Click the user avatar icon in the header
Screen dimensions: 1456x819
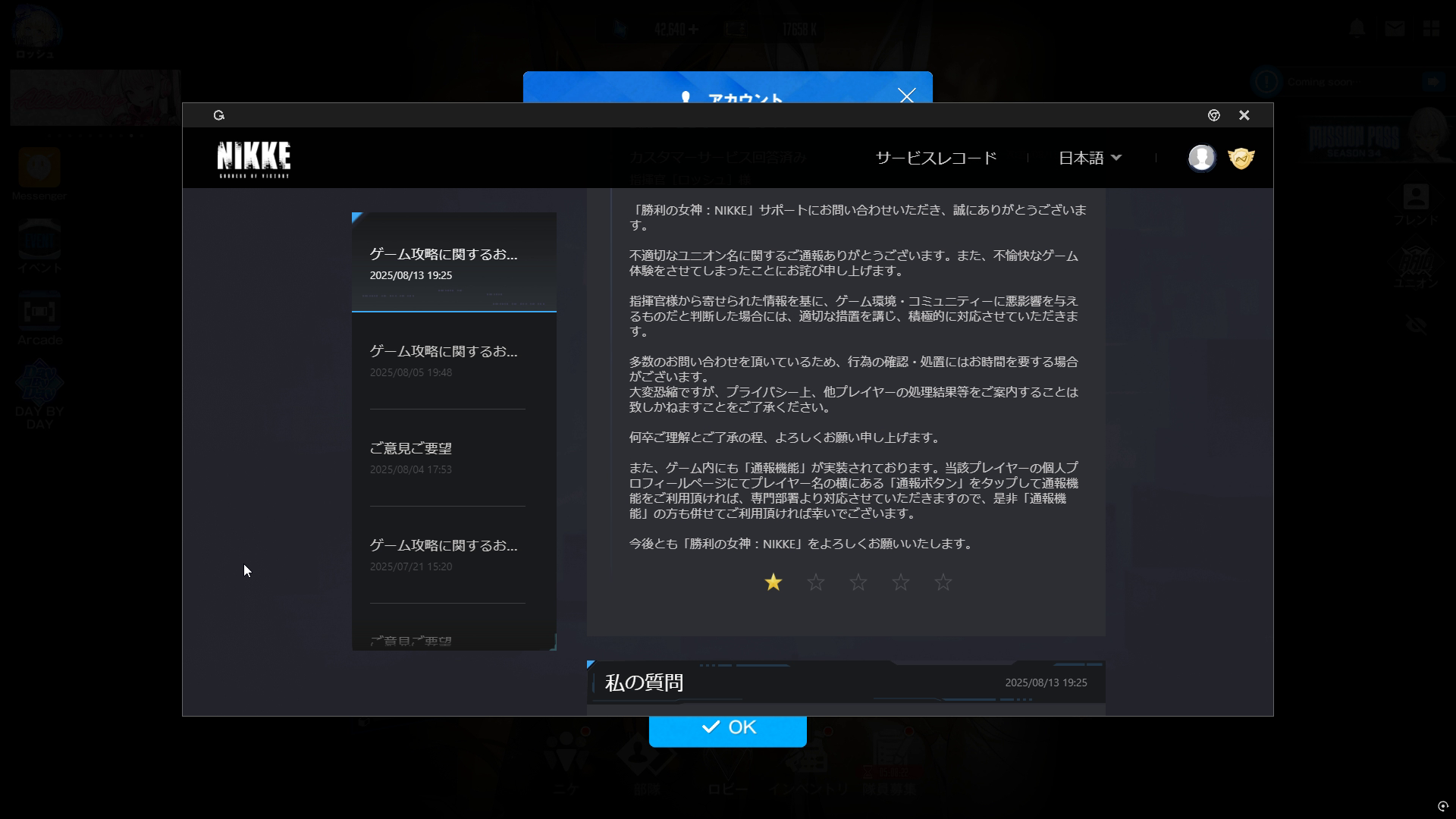tap(1201, 158)
